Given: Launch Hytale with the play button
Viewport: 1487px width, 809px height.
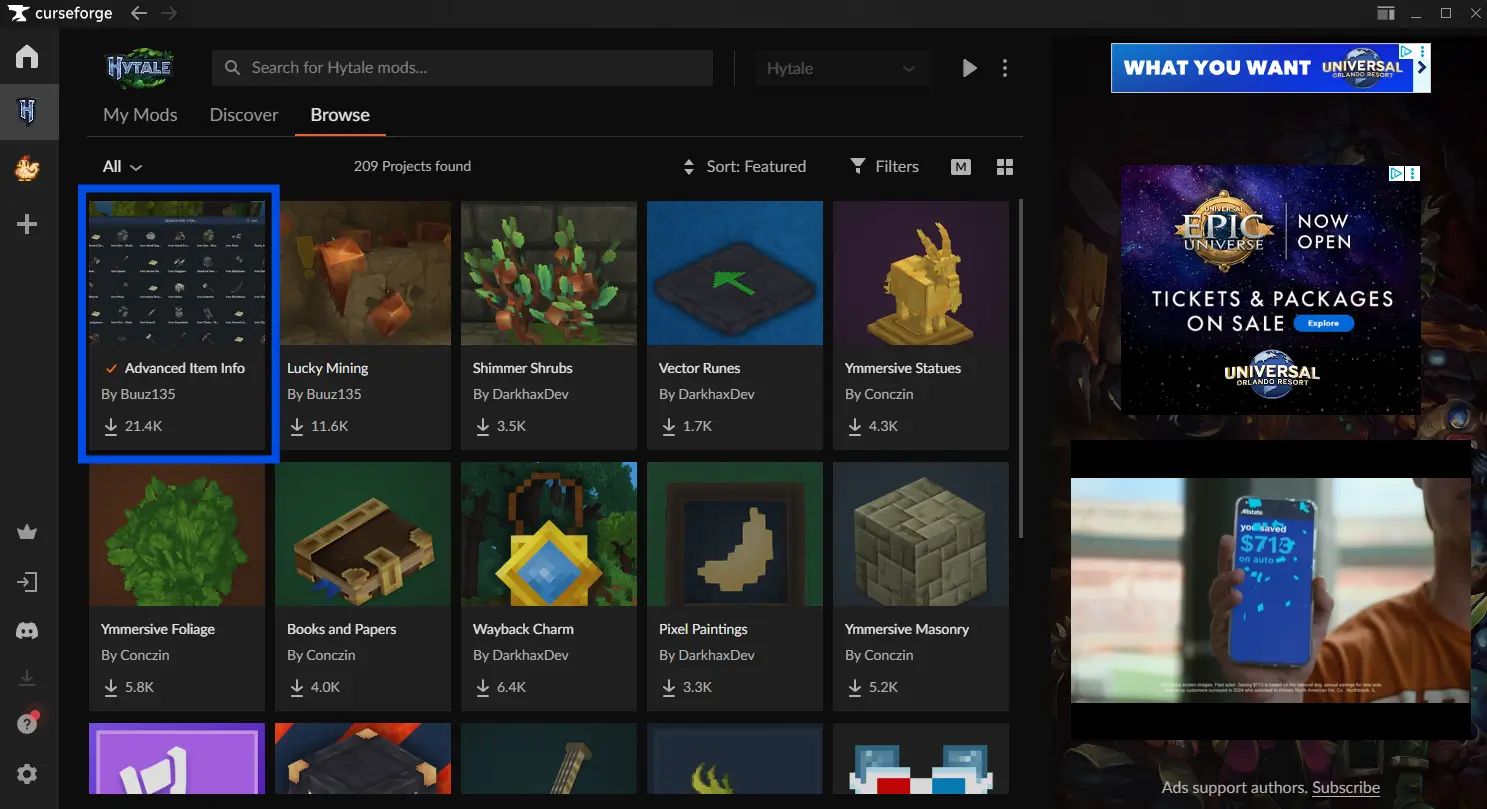Looking at the screenshot, I should click(969, 68).
